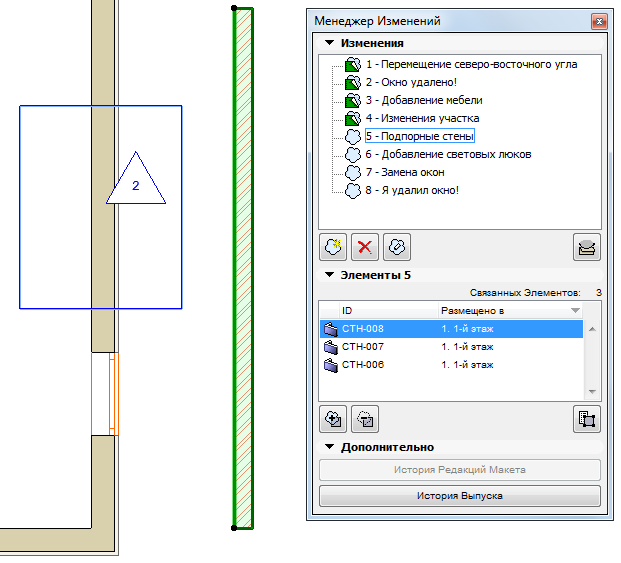Open sort dropdown arrow in Размещено в header
Viewport: 621px width, 563px height.
click(575, 311)
